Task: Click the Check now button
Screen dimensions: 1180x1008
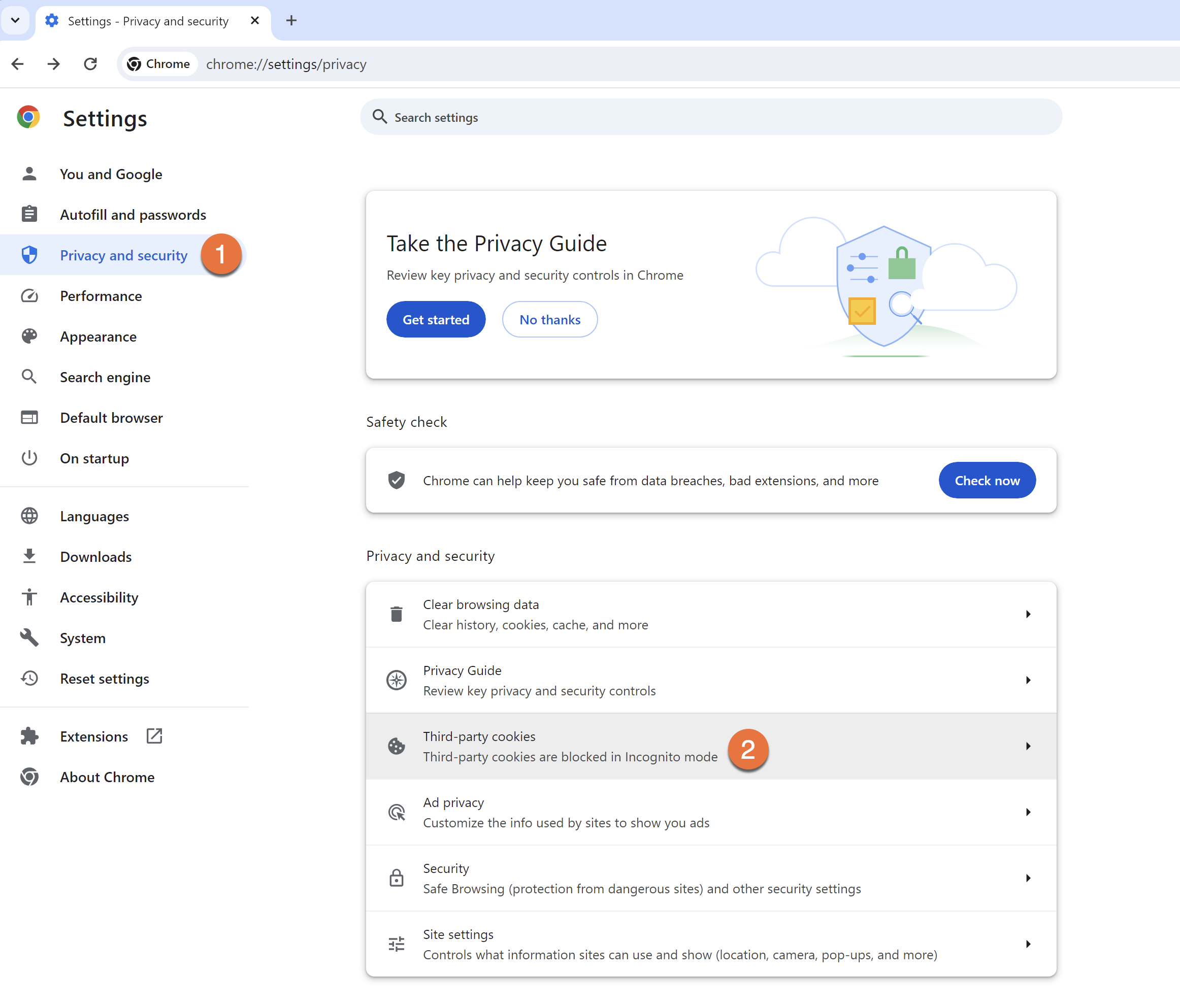Action: click(x=987, y=480)
